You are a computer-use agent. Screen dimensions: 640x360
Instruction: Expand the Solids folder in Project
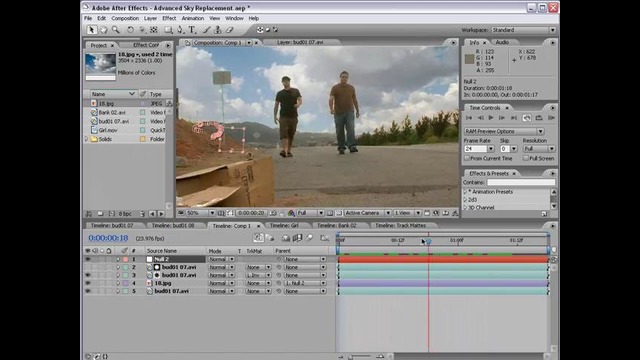(87, 139)
